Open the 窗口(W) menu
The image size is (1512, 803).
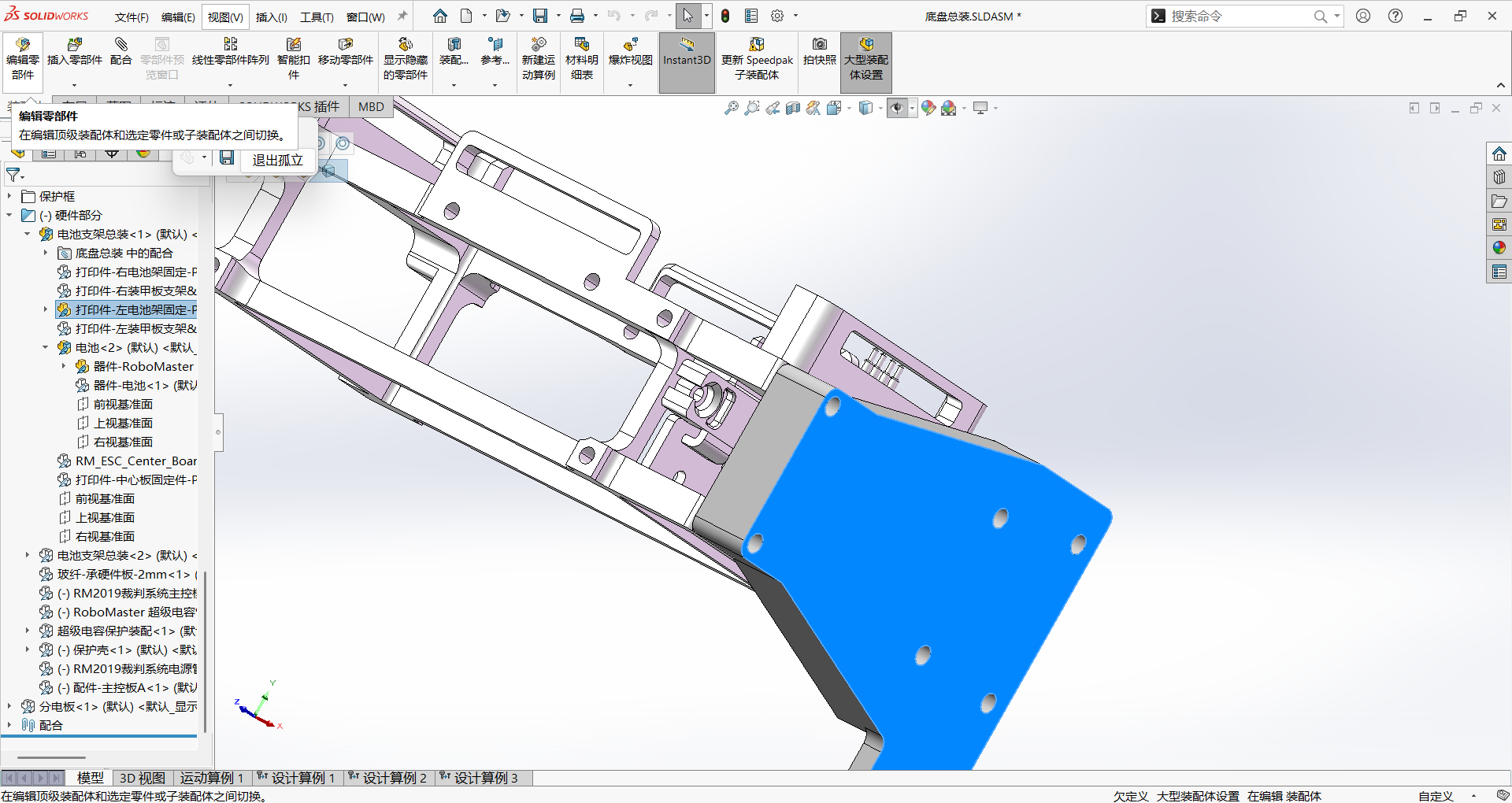point(365,17)
